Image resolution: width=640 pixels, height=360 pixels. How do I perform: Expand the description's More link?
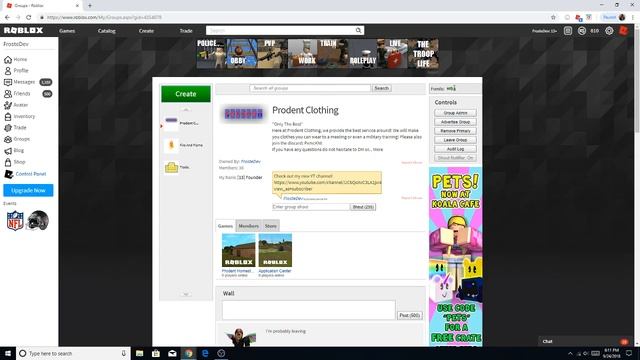click(378, 149)
